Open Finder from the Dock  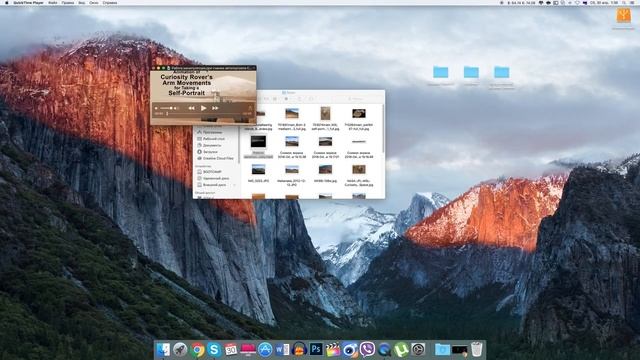click(163, 350)
